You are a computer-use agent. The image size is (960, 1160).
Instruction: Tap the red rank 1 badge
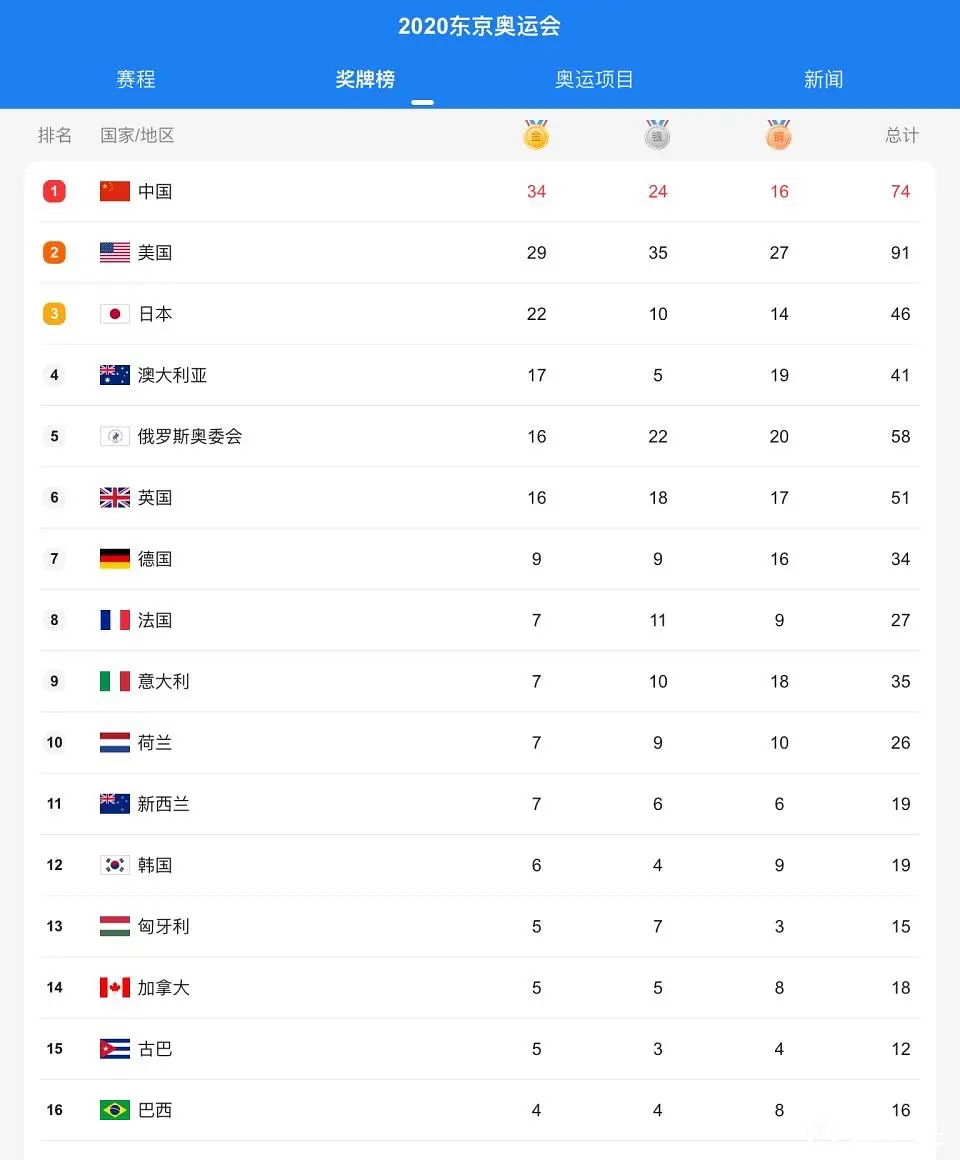pos(54,191)
